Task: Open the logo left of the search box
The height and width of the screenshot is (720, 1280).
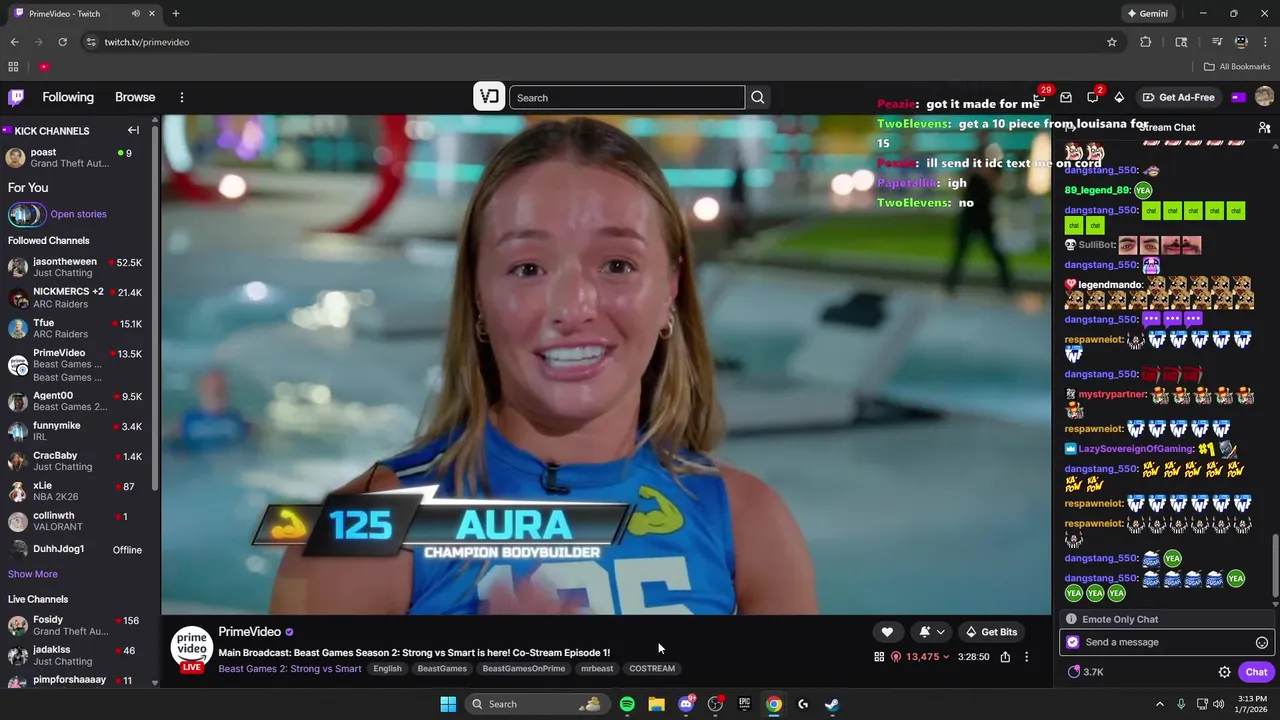Action: click(489, 97)
